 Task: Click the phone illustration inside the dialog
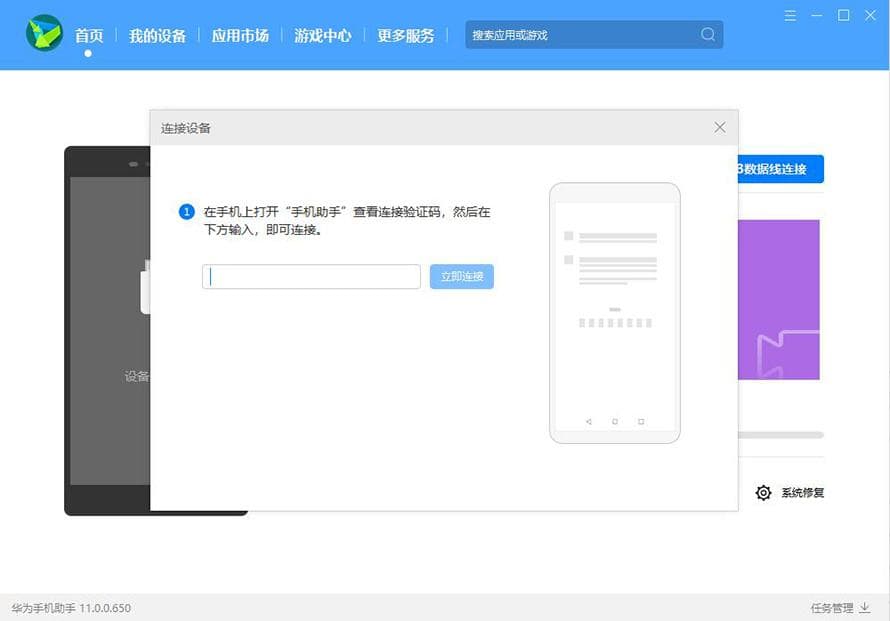point(614,312)
